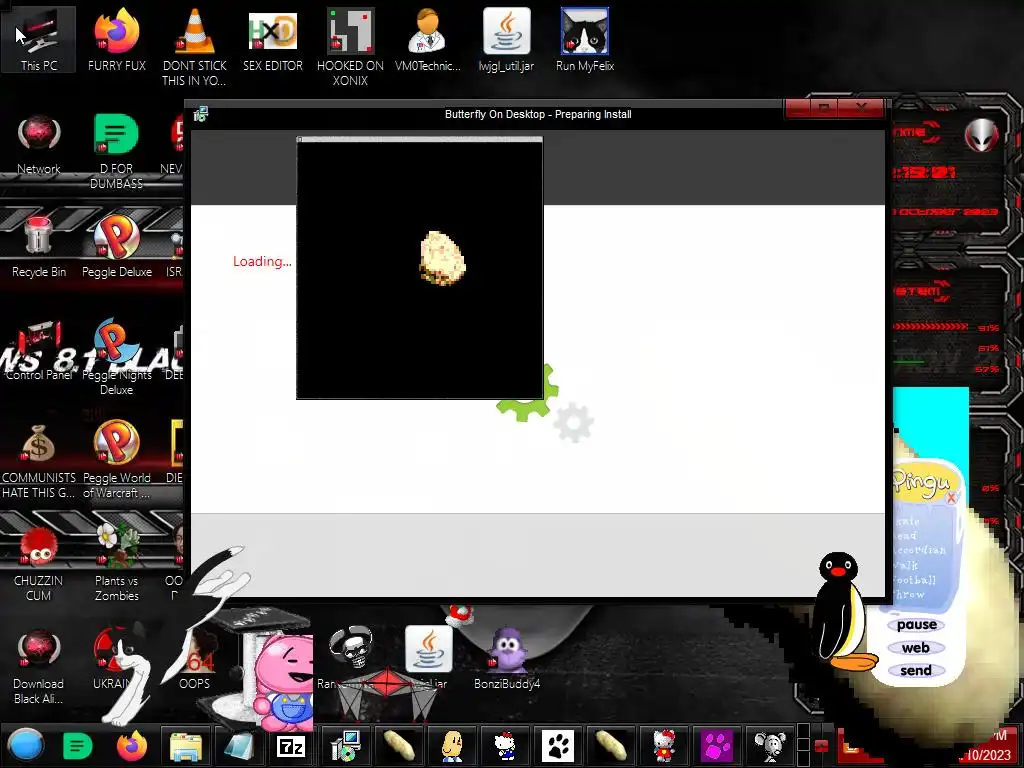Click the grey mouse taskbar icon
Image resolution: width=1024 pixels, height=768 pixels.
click(x=770, y=746)
